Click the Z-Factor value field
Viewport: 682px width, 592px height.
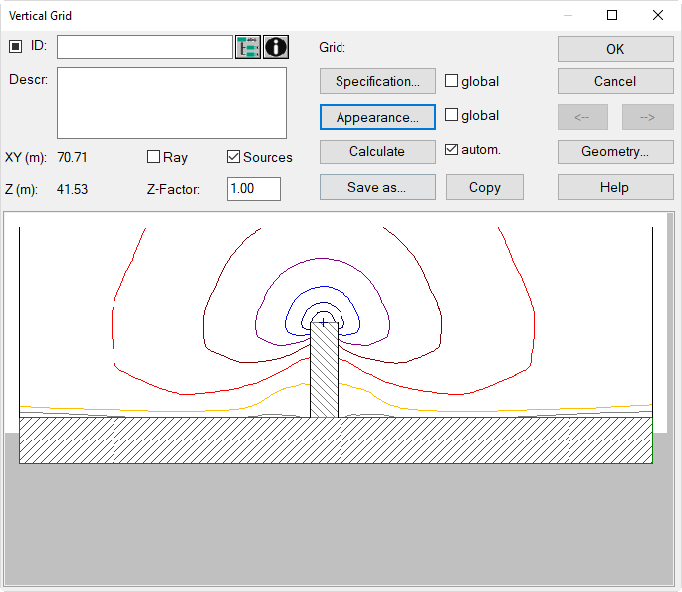[x=254, y=189]
